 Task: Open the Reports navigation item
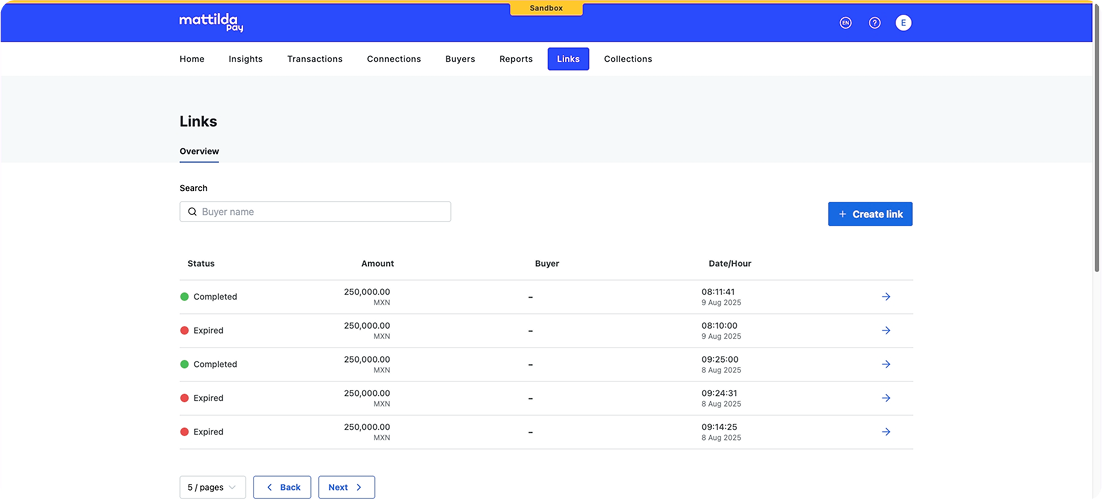tap(516, 59)
